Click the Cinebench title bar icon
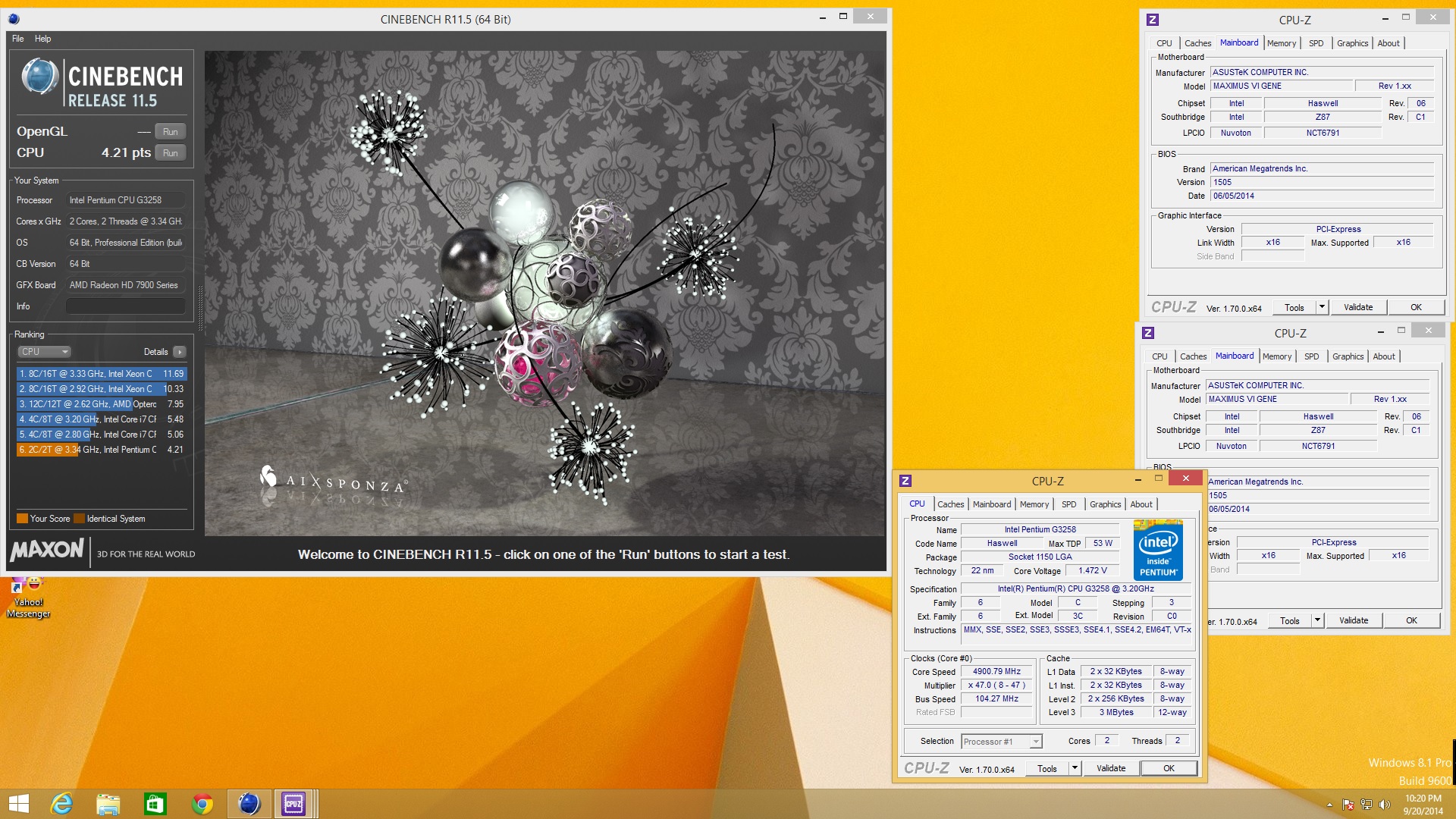 pyautogui.click(x=14, y=19)
